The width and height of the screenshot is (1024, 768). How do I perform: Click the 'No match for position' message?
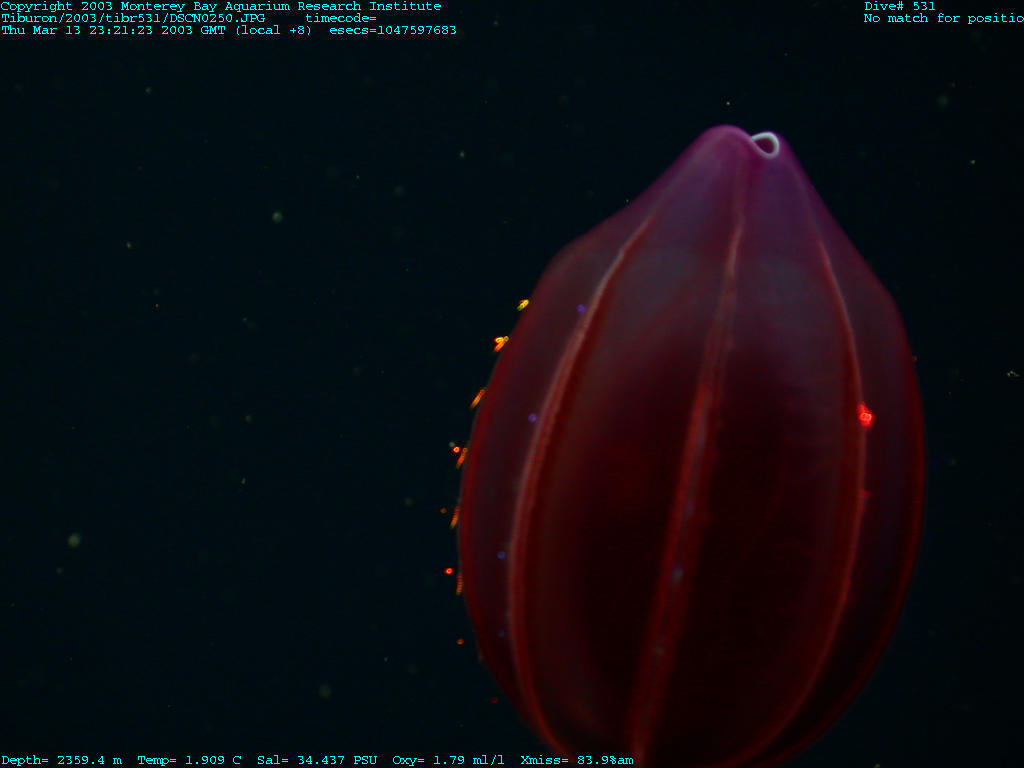[942, 18]
